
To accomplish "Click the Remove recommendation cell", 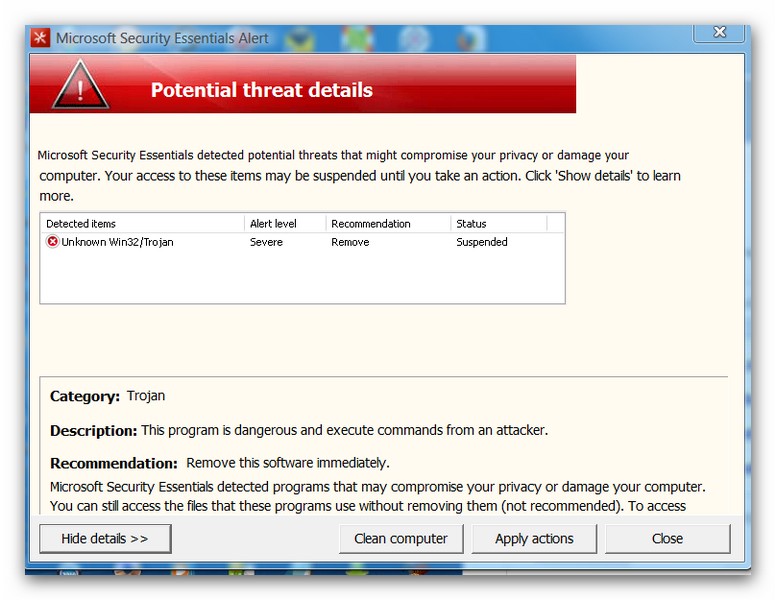I will click(350, 242).
